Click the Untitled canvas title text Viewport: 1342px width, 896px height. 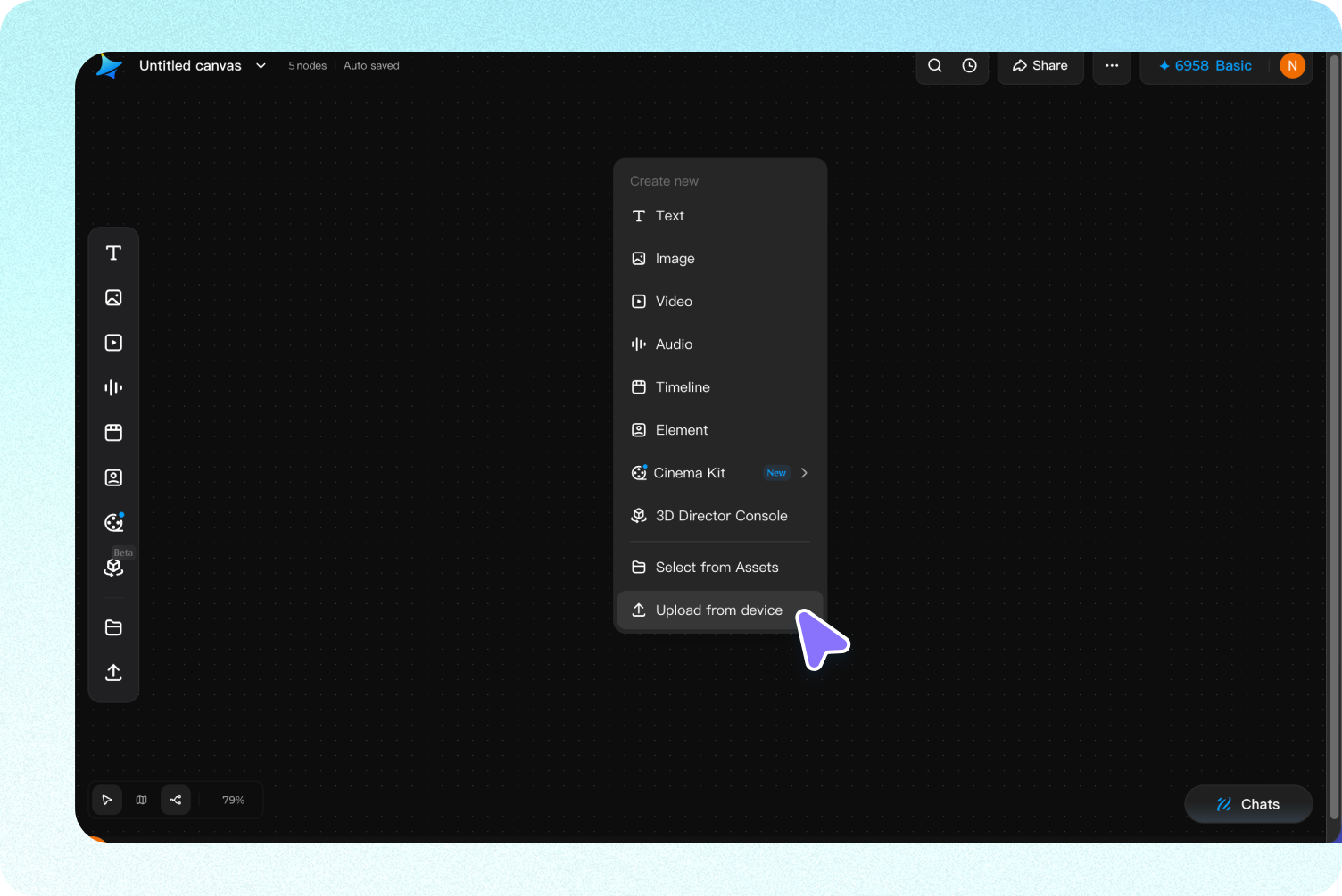(x=190, y=65)
